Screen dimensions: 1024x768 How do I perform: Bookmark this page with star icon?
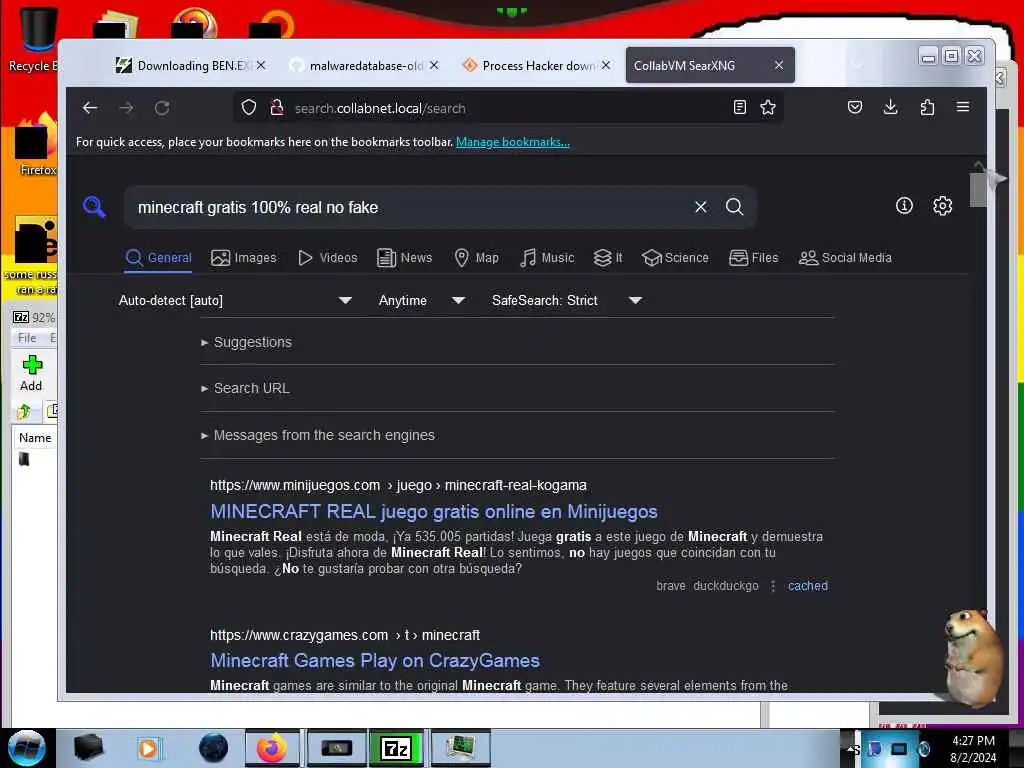[x=768, y=108]
